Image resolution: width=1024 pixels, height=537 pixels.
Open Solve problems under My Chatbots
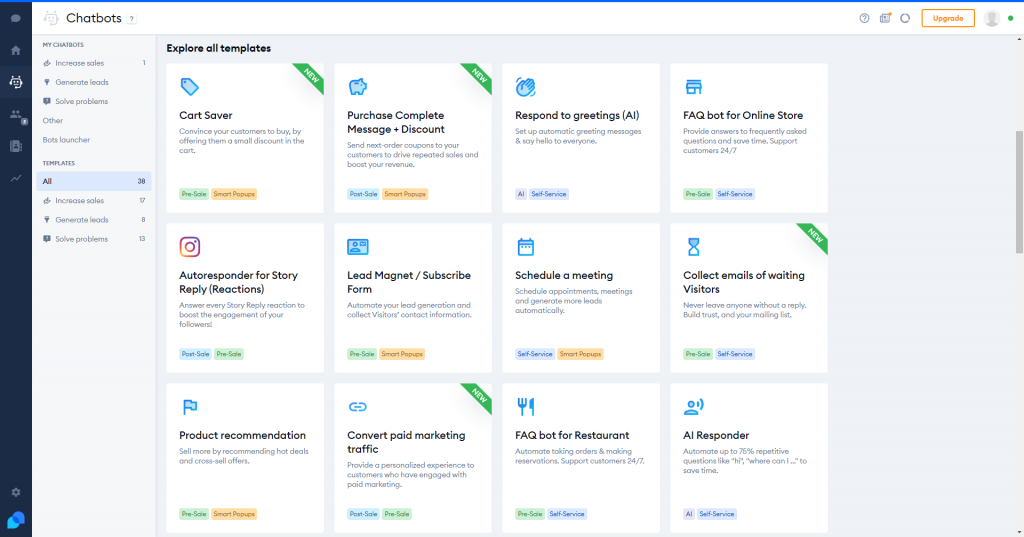pos(81,102)
